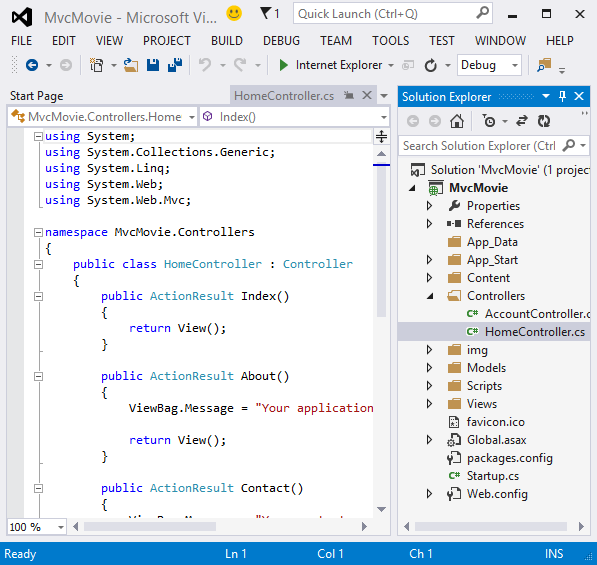Expand the Models folder
This screenshot has width=597, height=565.
tap(429, 368)
